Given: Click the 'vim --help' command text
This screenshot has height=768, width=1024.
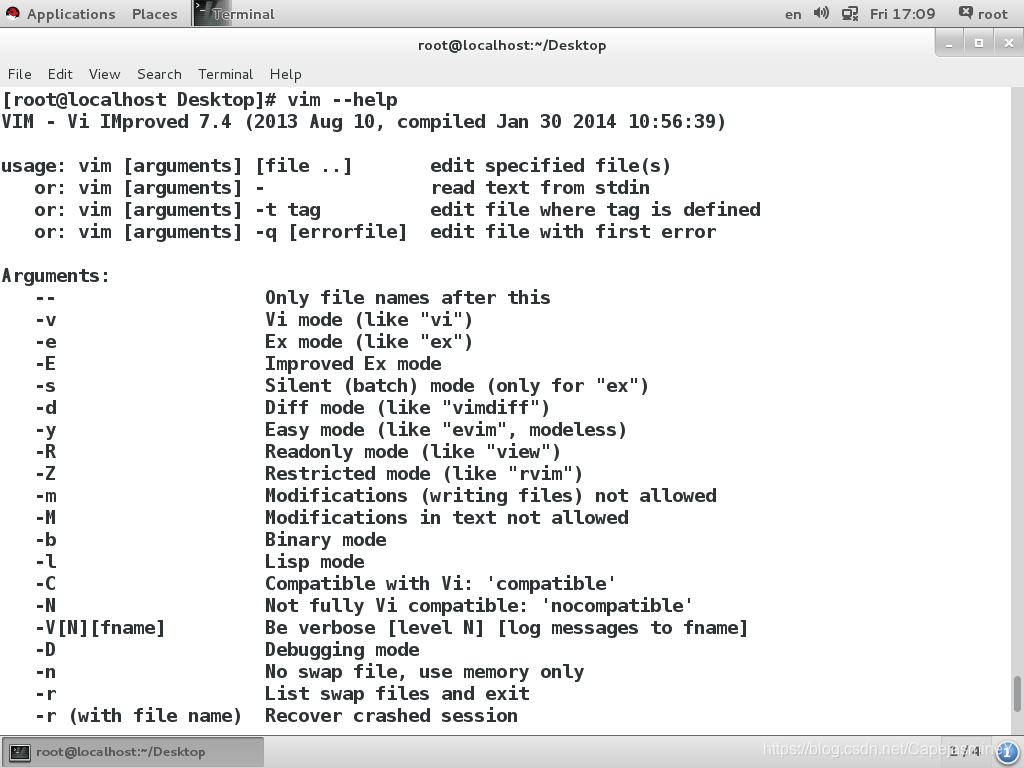Looking at the screenshot, I should click(x=342, y=100).
